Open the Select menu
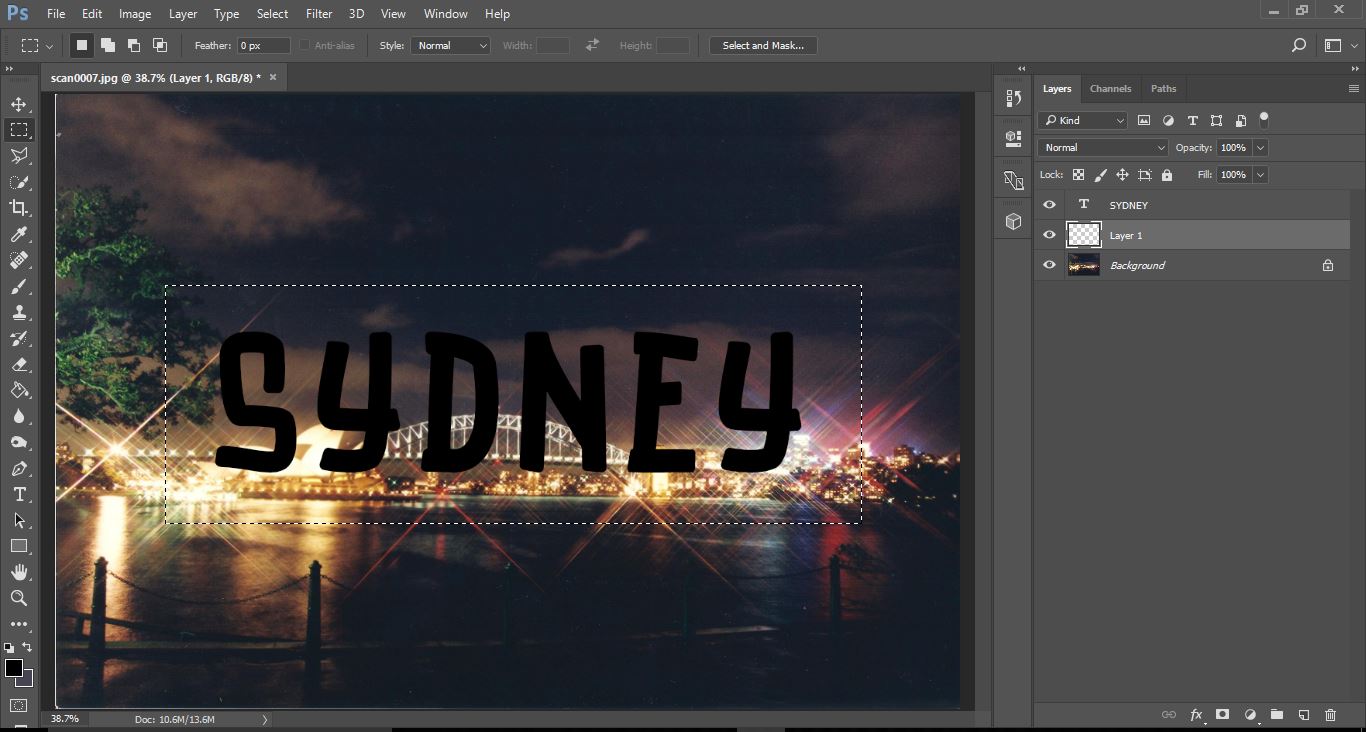1366x732 pixels. pyautogui.click(x=272, y=14)
